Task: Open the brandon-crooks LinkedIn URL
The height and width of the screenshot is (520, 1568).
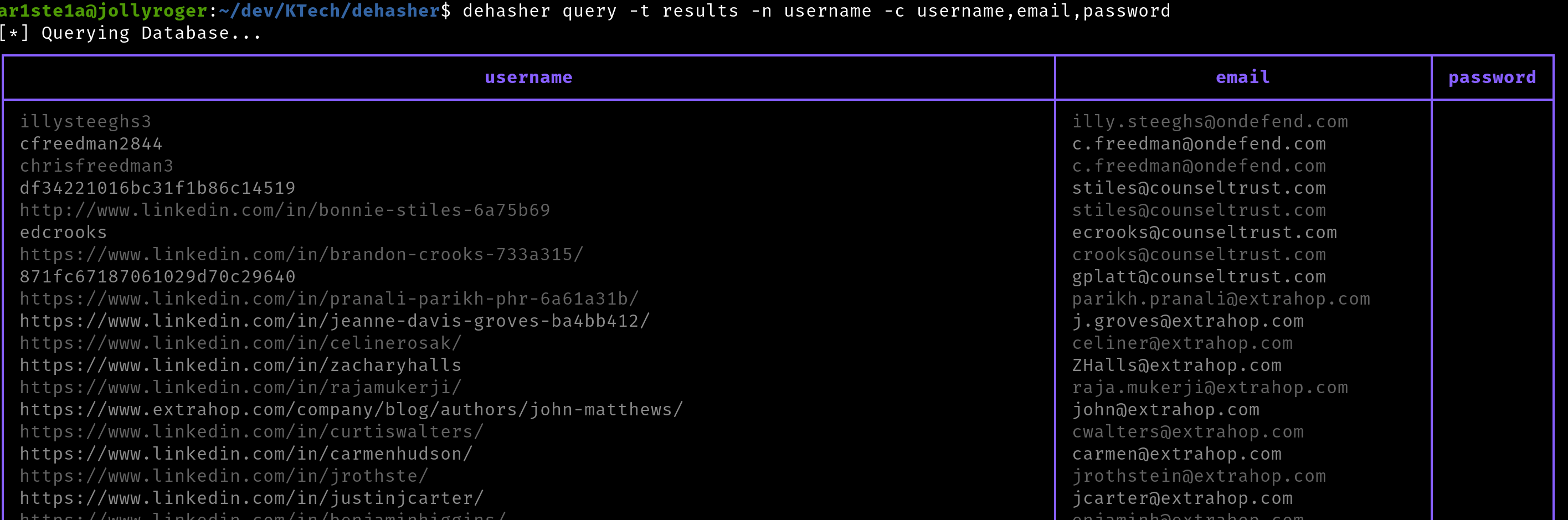Action: coord(302,255)
